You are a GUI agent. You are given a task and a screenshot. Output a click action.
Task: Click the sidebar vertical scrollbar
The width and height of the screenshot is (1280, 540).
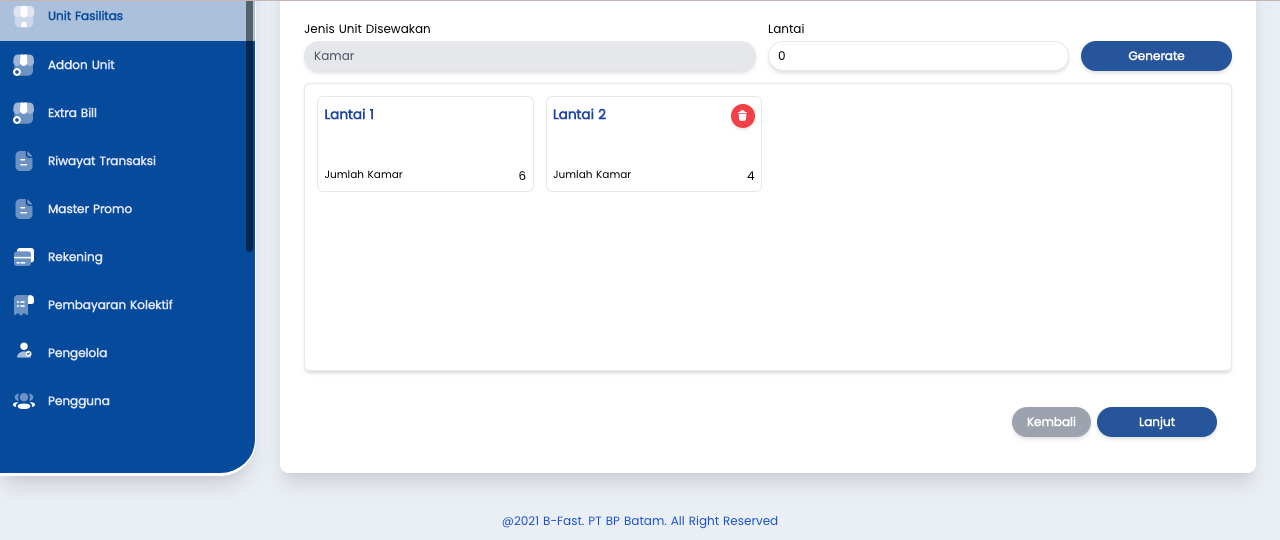250,125
